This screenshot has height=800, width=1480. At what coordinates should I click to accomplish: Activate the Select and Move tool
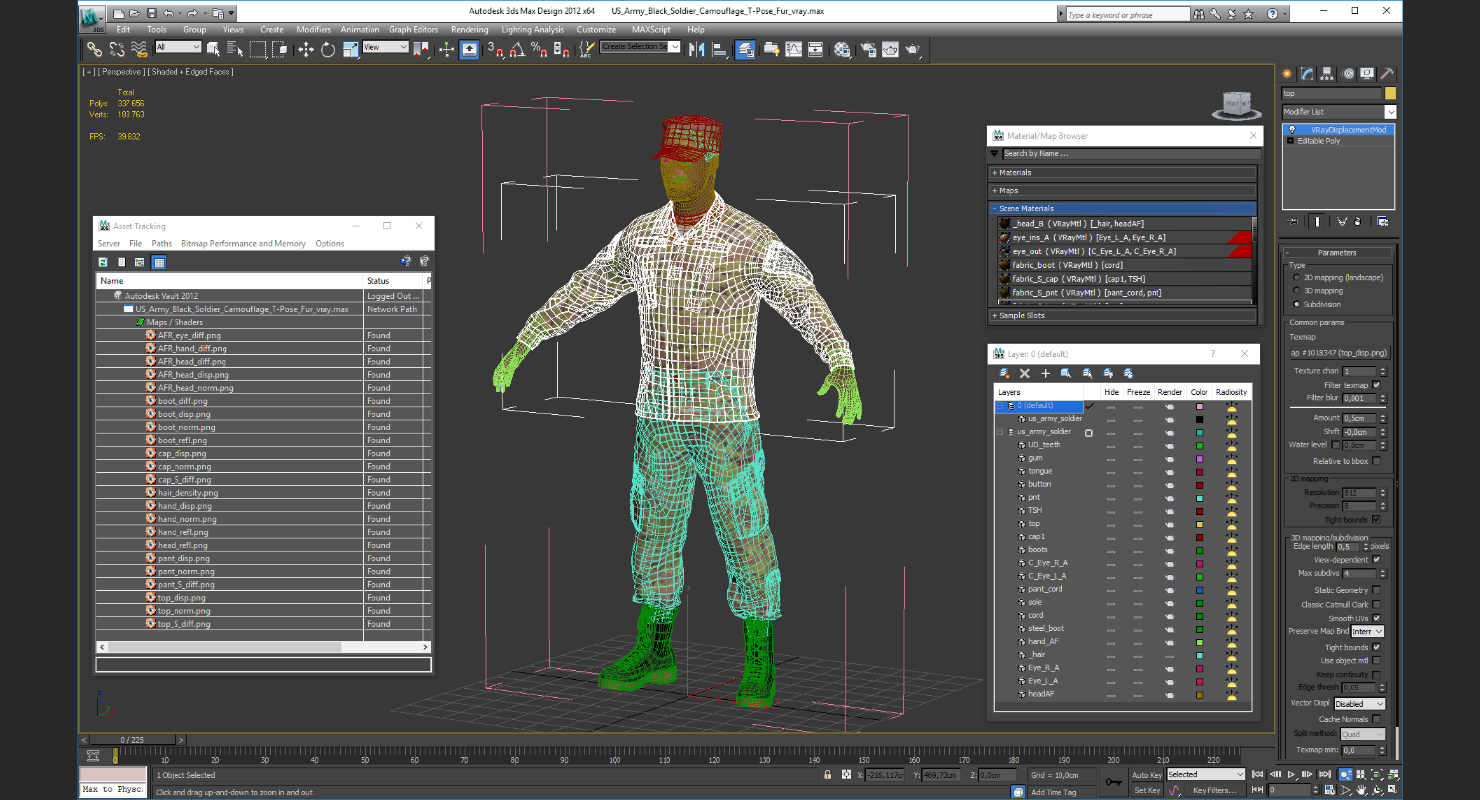point(305,49)
